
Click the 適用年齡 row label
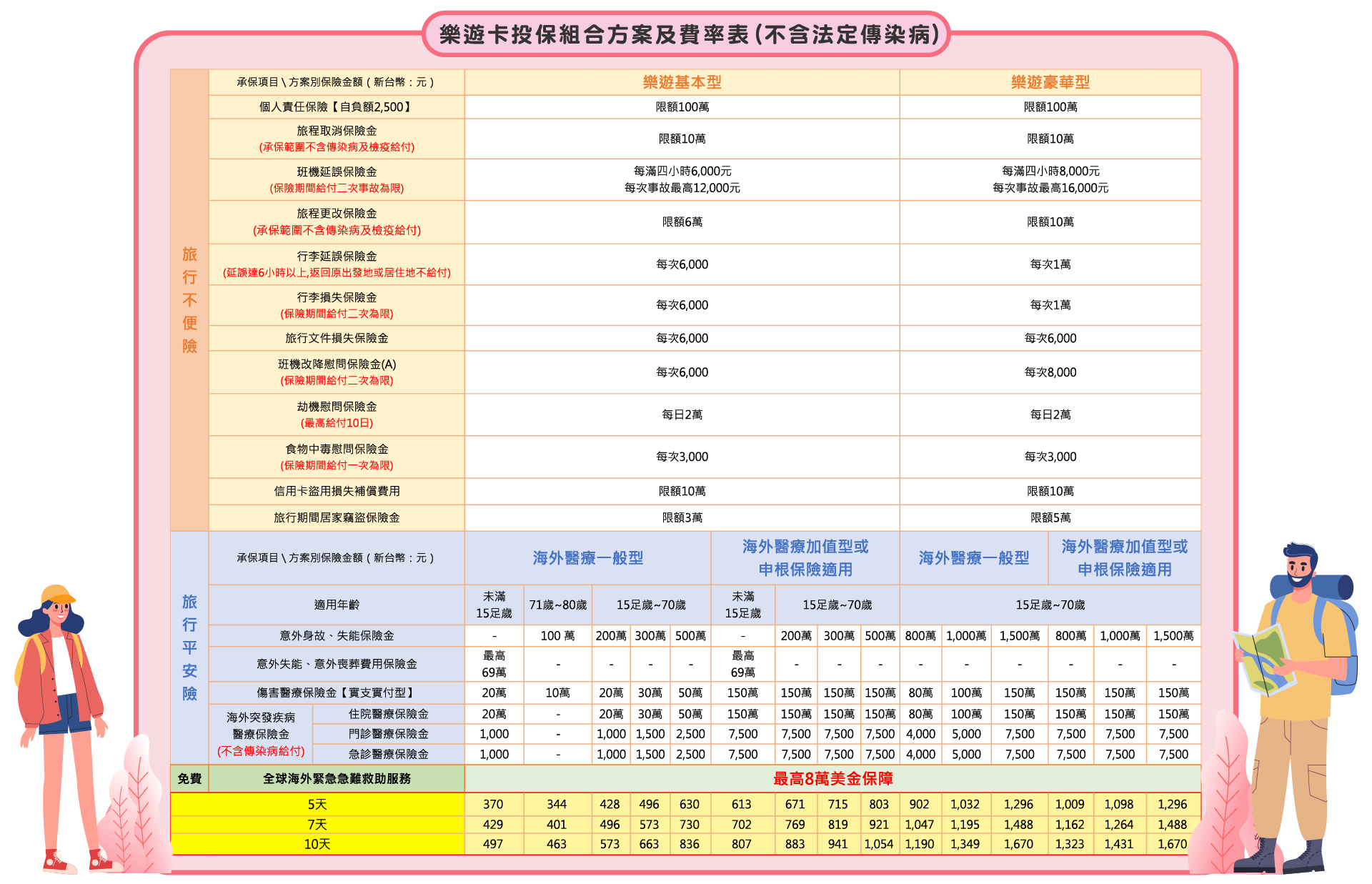coord(337,605)
